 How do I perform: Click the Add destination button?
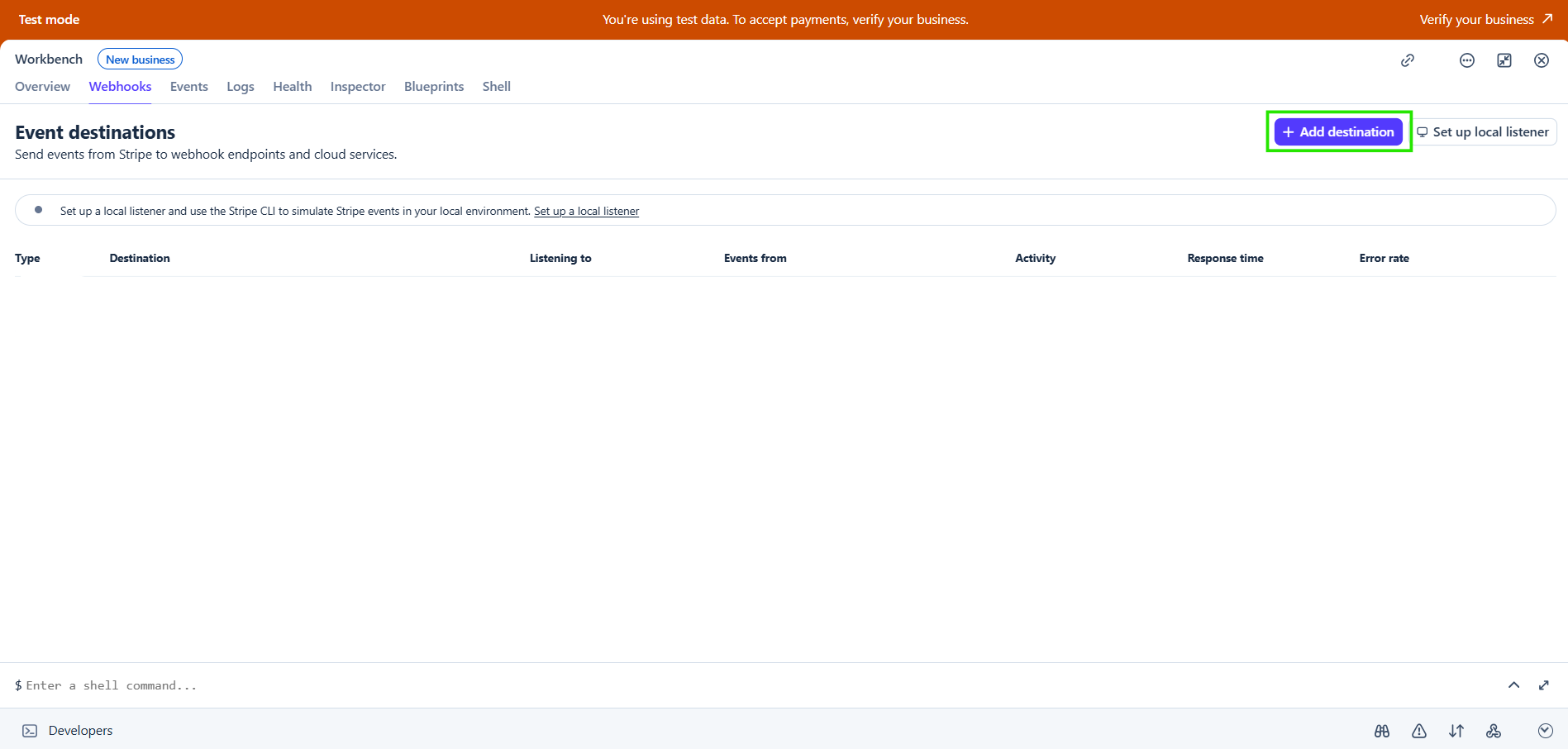point(1338,131)
